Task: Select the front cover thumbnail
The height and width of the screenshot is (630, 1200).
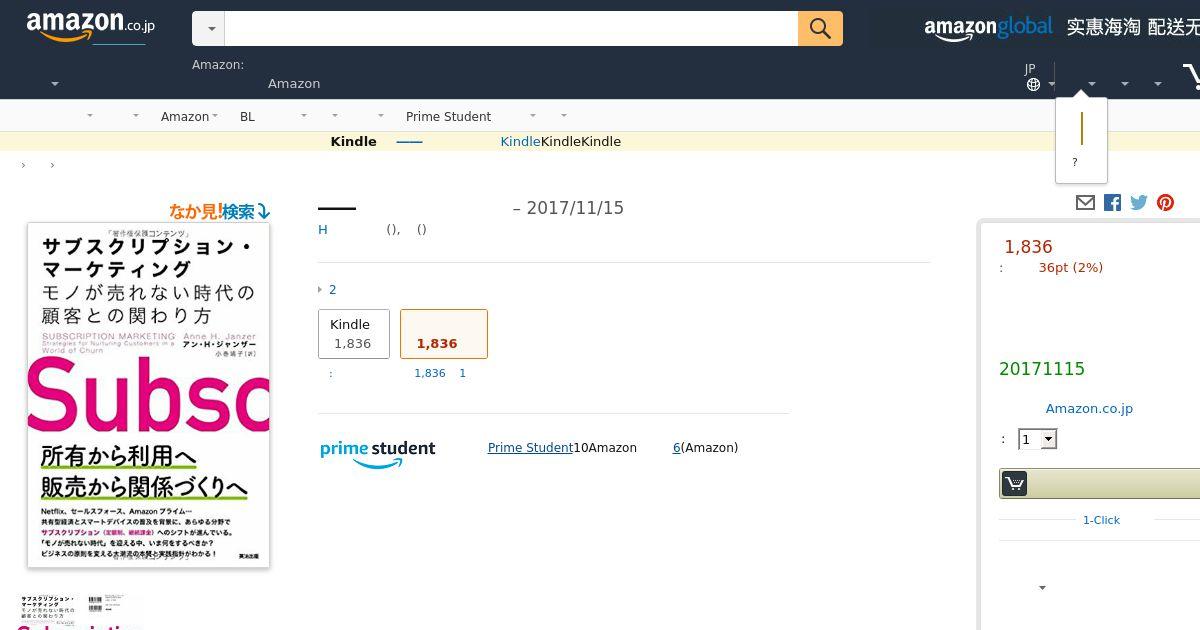Action: pos(49,611)
